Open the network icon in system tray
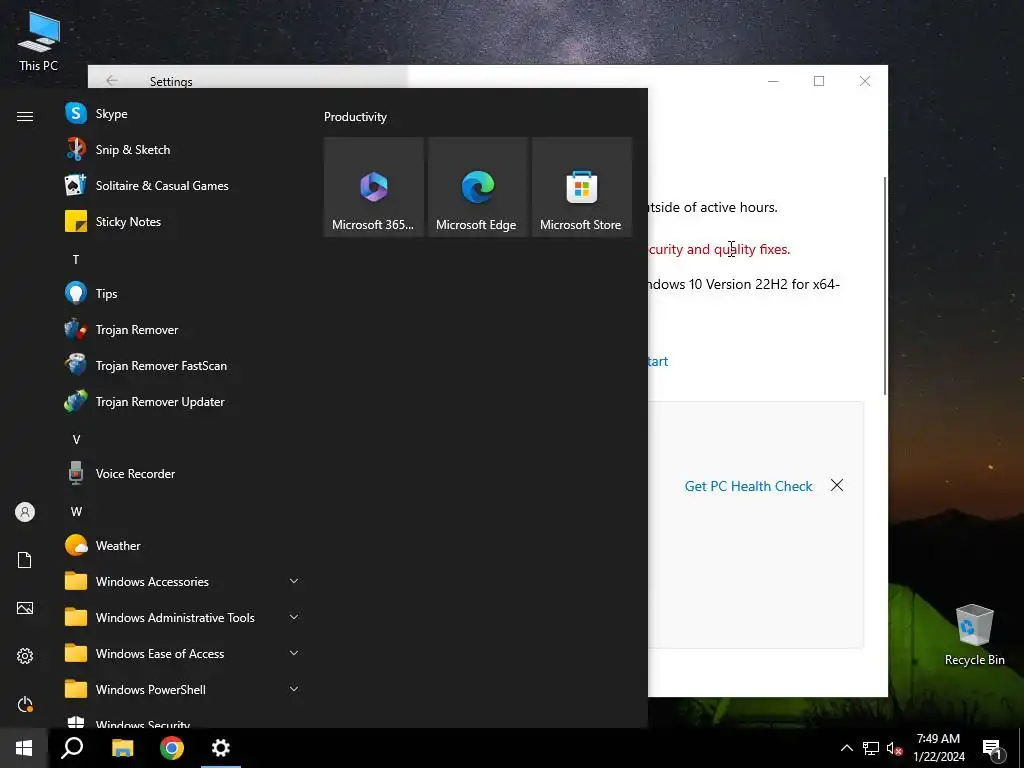The image size is (1024, 768). [x=871, y=748]
